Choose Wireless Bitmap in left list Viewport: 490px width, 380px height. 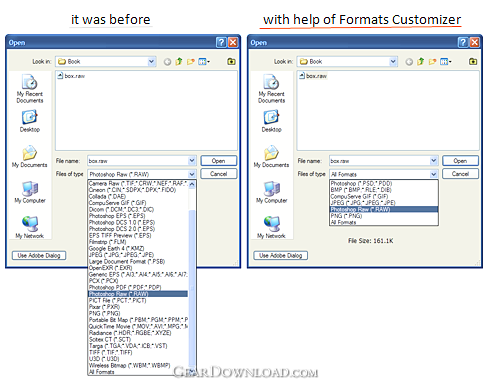[x=138, y=365]
